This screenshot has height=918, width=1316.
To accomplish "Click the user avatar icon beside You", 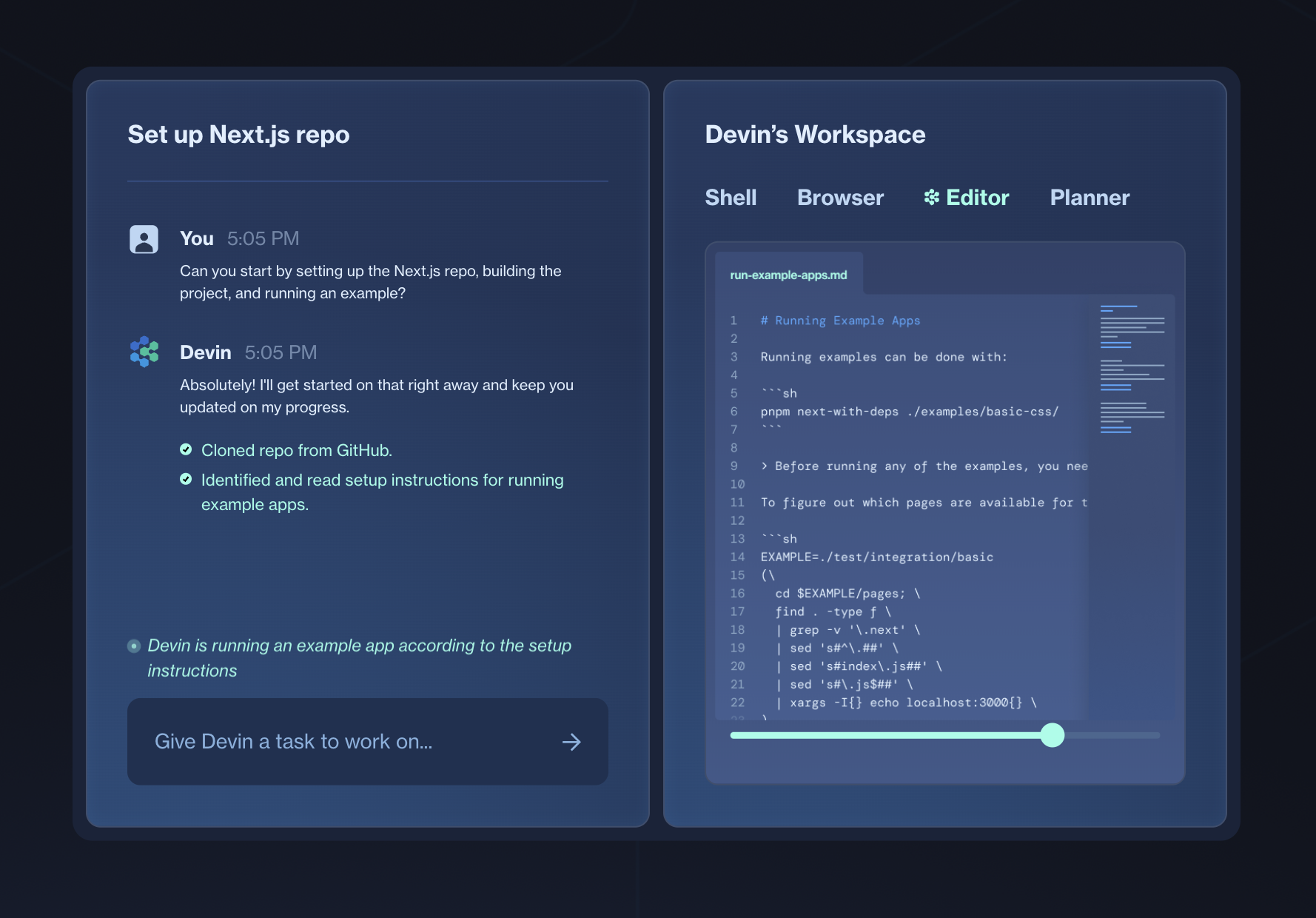I will (x=144, y=239).
